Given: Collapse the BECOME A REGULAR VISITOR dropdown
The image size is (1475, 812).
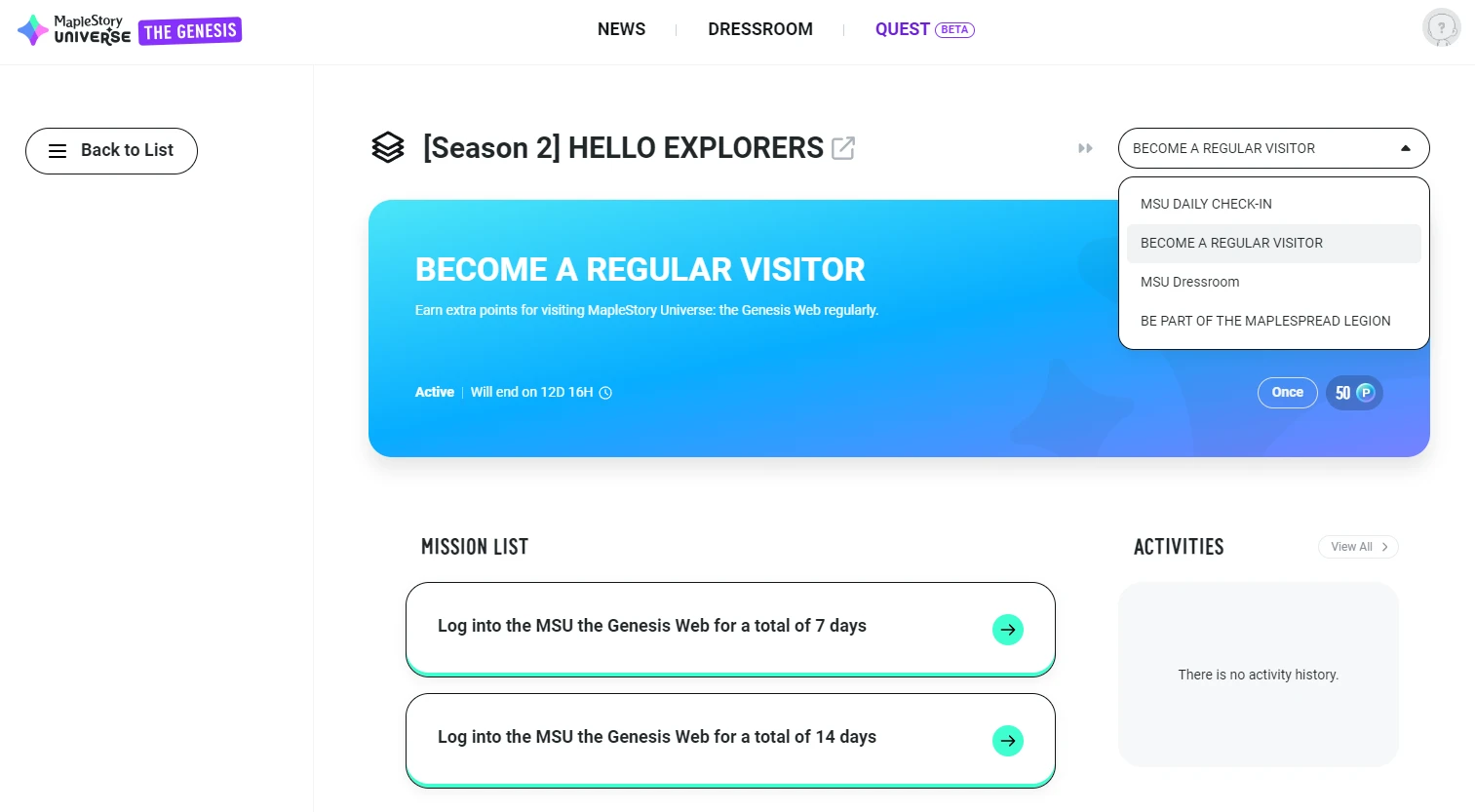Looking at the screenshot, I should (x=1405, y=148).
